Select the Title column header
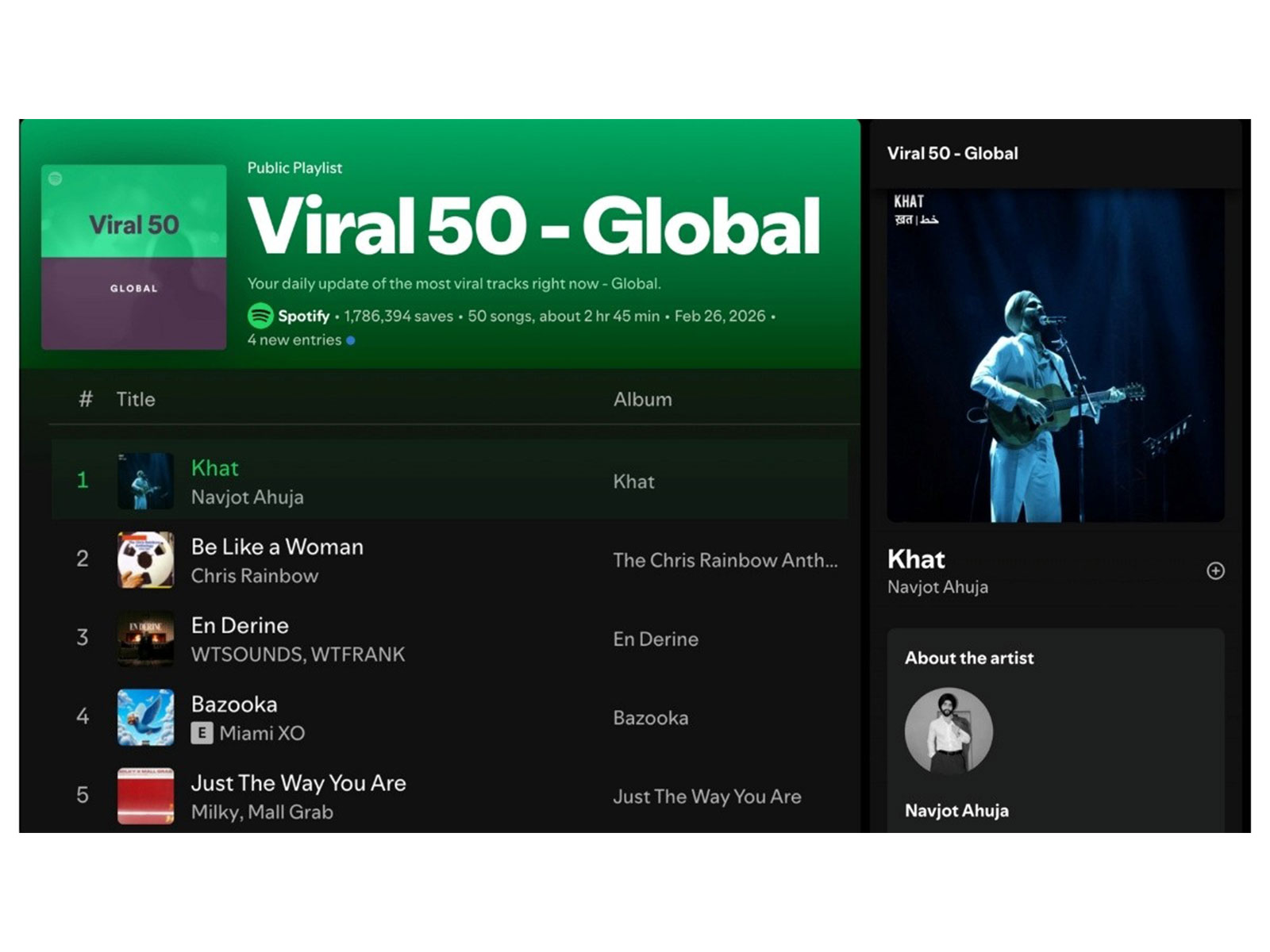Image resolution: width=1270 pixels, height=952 pixels. click(x=135, y=399)
